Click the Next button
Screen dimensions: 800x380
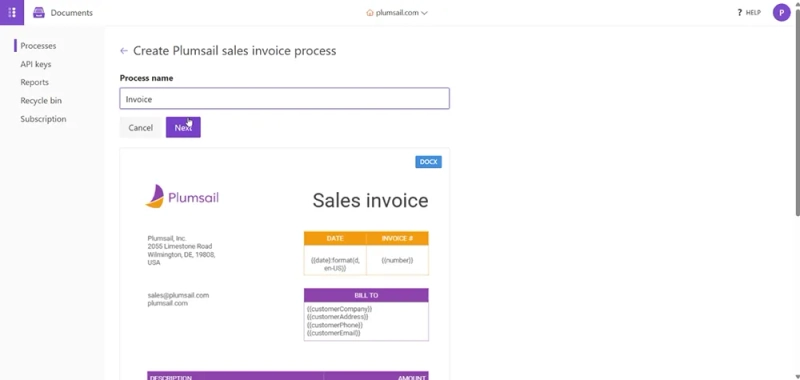[x=183, y=128]
